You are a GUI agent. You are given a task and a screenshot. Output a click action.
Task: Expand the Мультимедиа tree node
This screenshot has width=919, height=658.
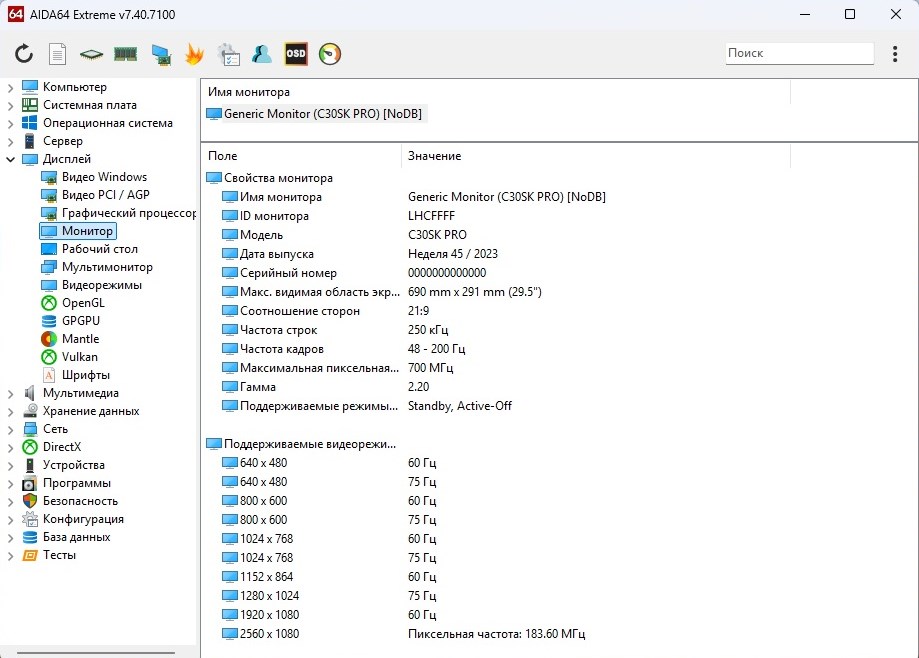[x=10, y=393]
